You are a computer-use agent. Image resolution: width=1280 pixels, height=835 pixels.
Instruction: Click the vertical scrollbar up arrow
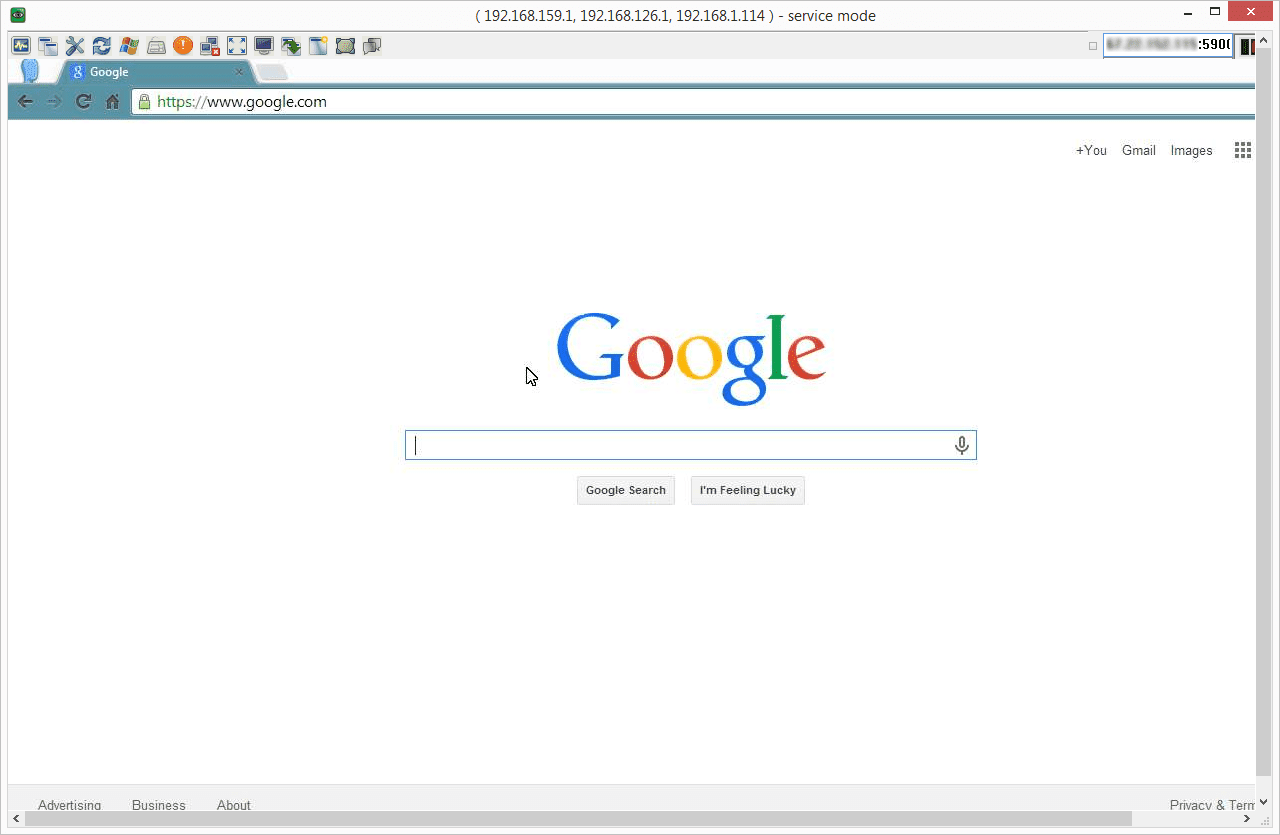[1265, 41]
